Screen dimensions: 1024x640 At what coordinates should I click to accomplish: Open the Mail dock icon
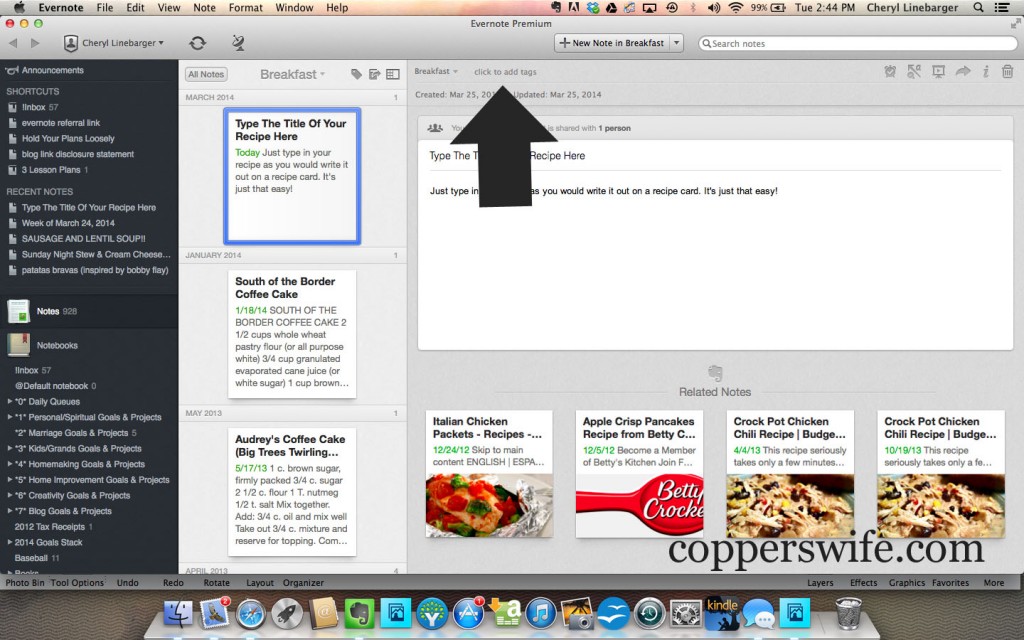(x=214, y=613)
